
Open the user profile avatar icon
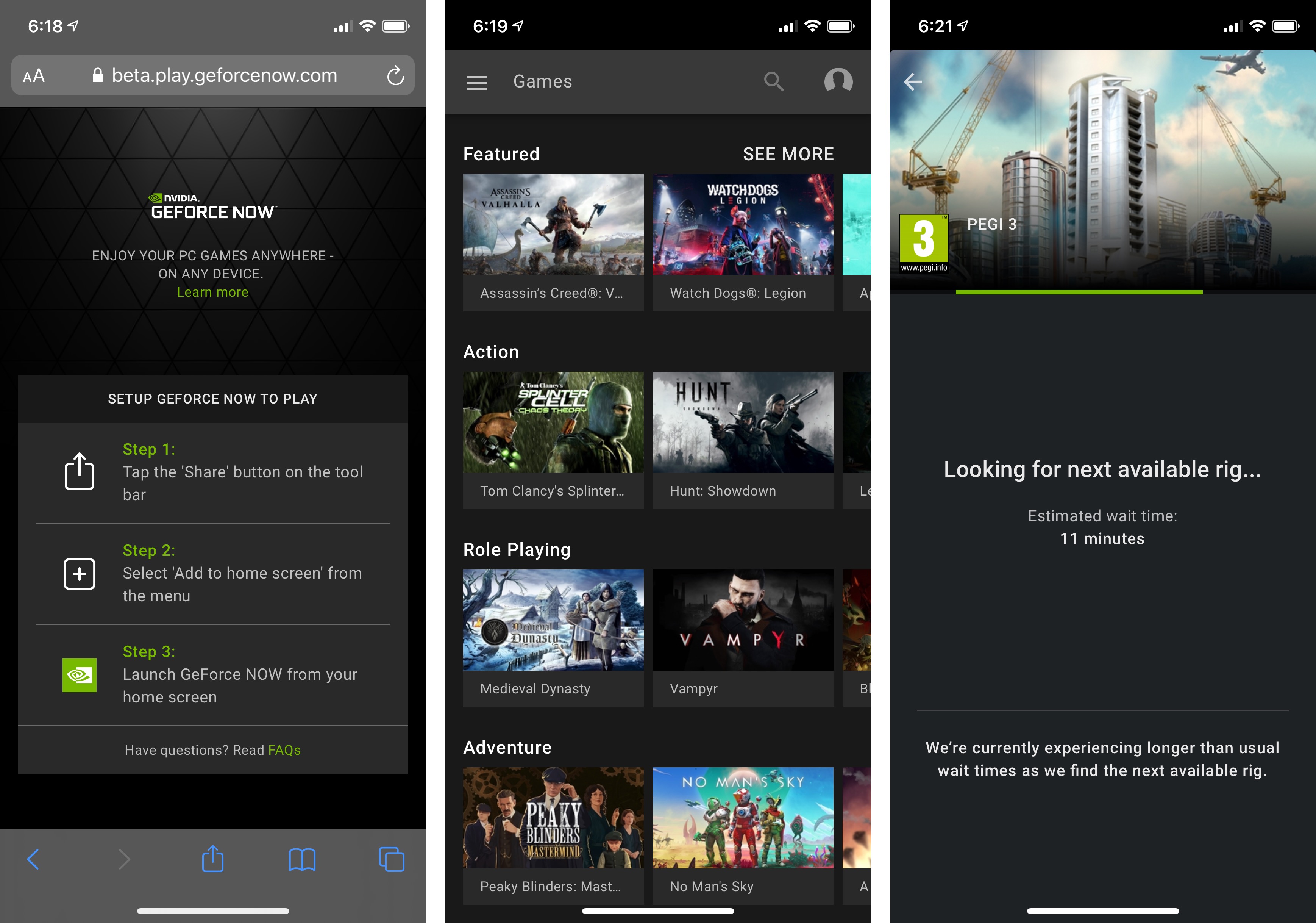pos(838,81)
